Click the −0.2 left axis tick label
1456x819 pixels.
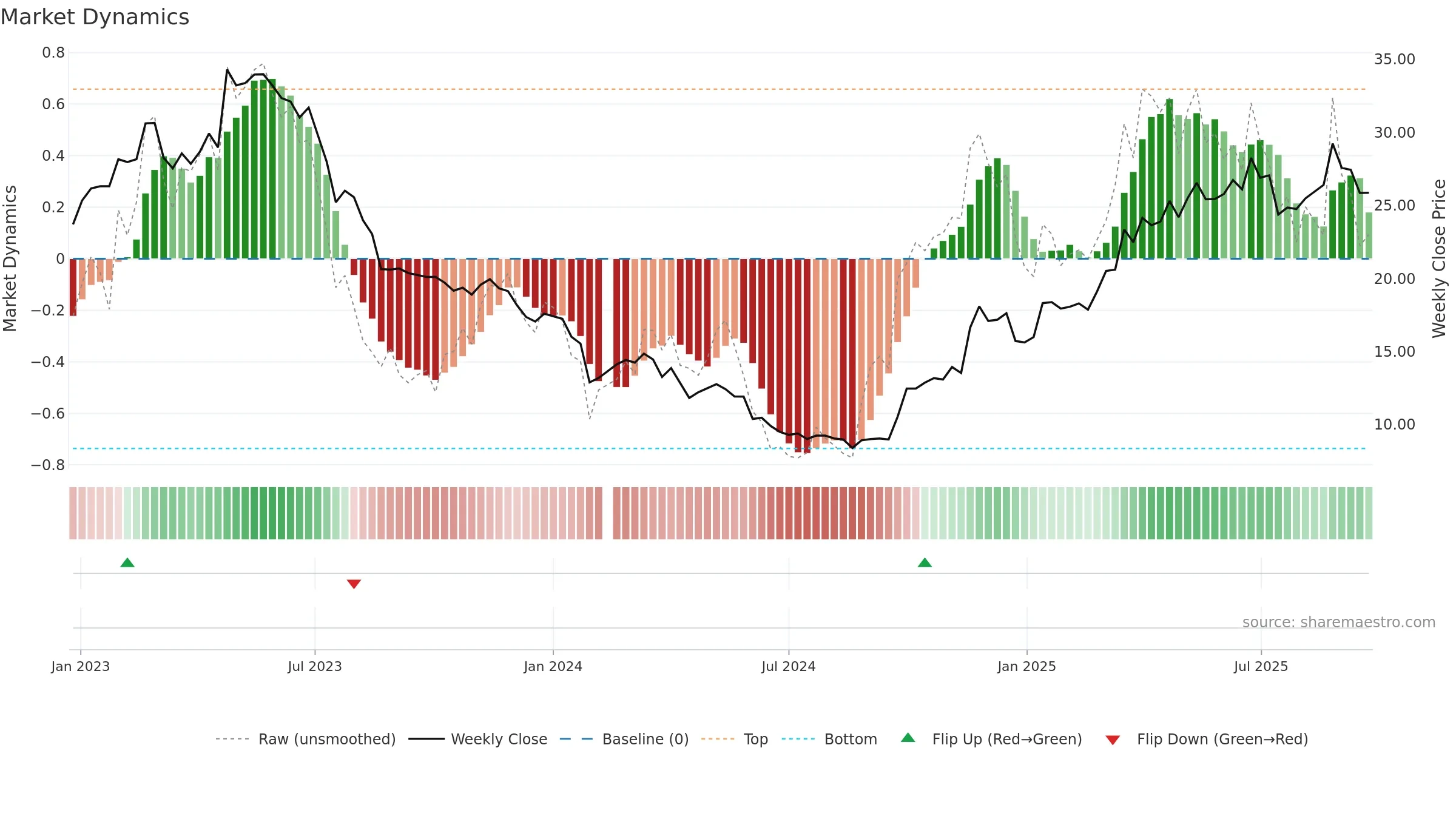(48, 311)
